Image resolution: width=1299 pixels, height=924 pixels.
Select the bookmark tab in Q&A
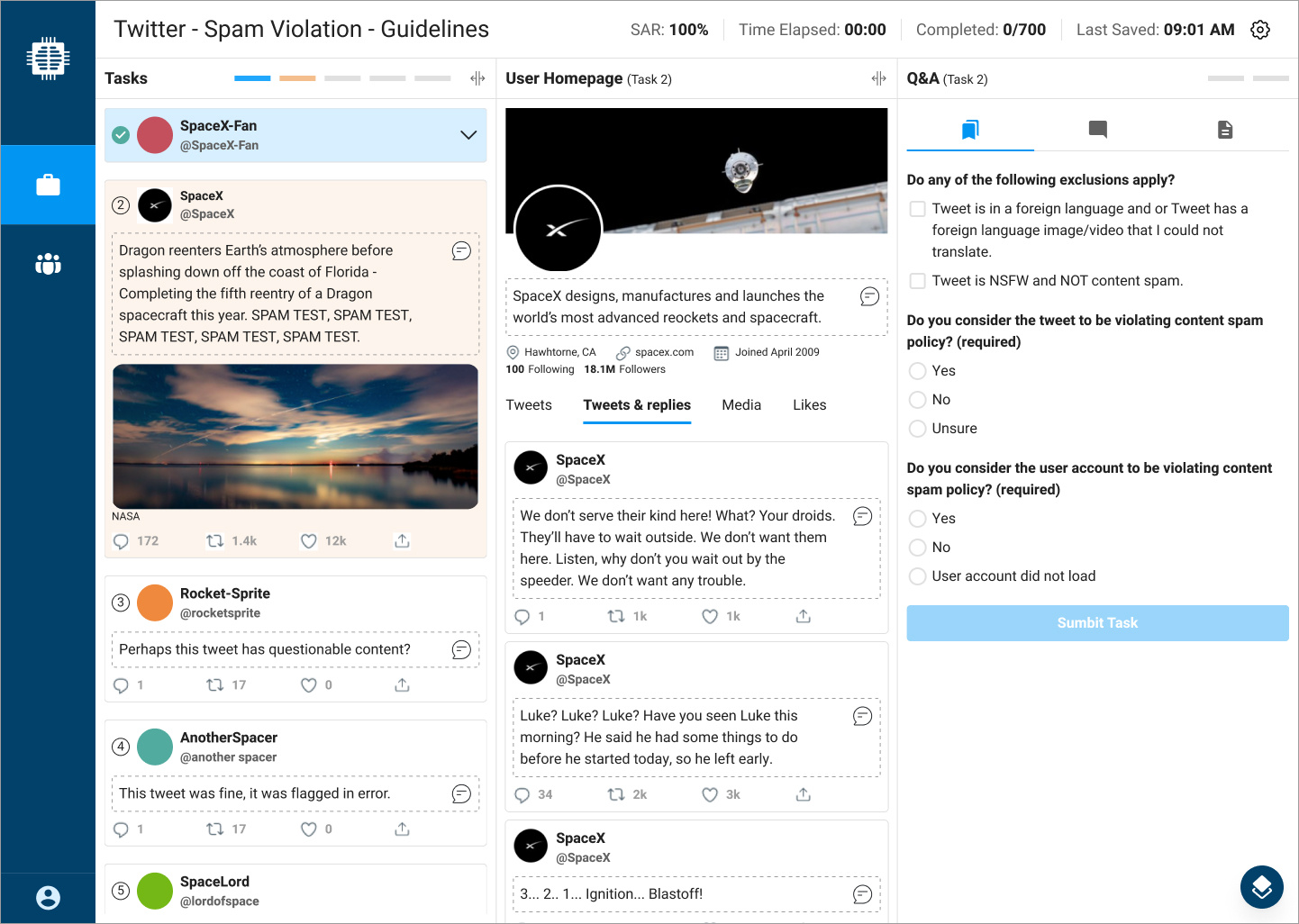[970, 130]
